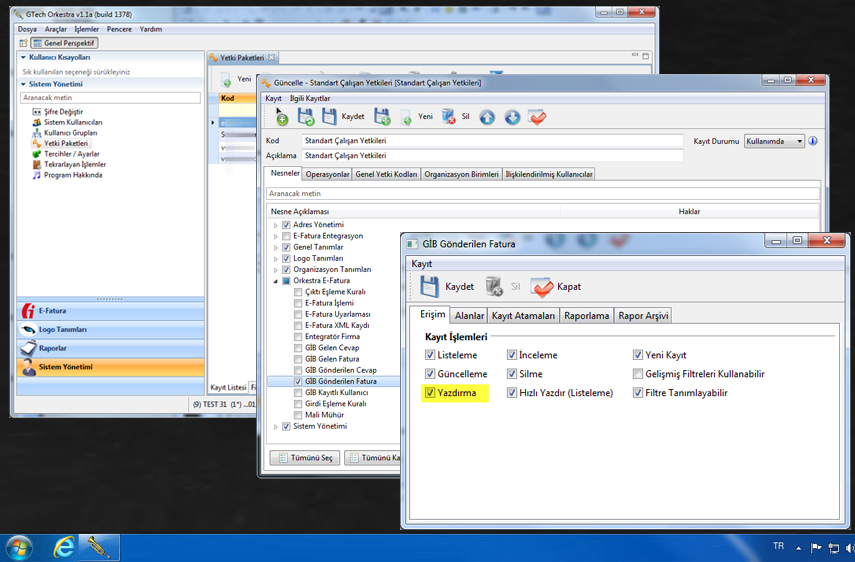Click the info icon beside Kayıt Durumu
Viewport: 855px width, 562px height.
coord(813,141)
